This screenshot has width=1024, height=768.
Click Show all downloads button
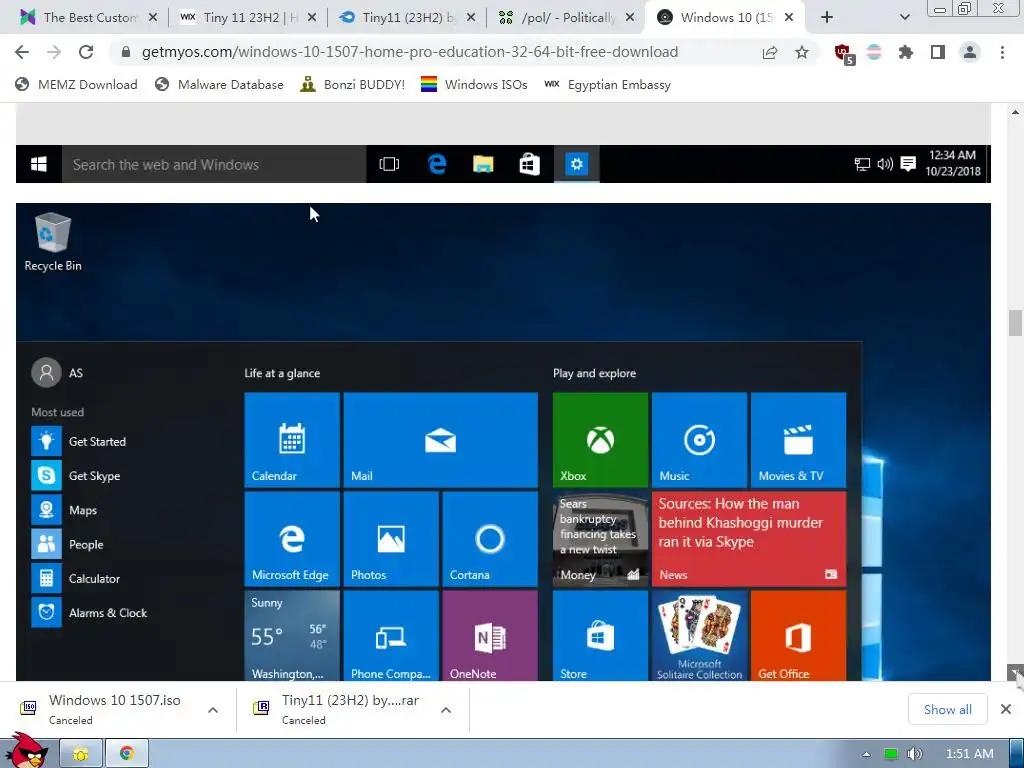948,709
